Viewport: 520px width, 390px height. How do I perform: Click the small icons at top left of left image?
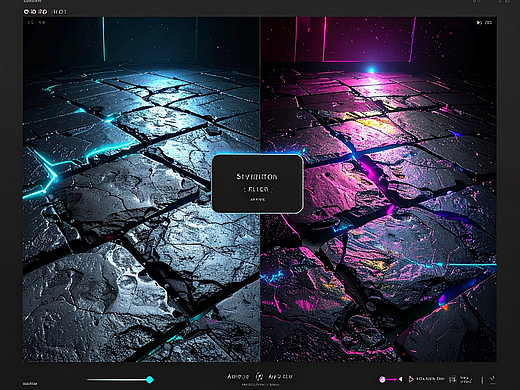click(36, 22)
